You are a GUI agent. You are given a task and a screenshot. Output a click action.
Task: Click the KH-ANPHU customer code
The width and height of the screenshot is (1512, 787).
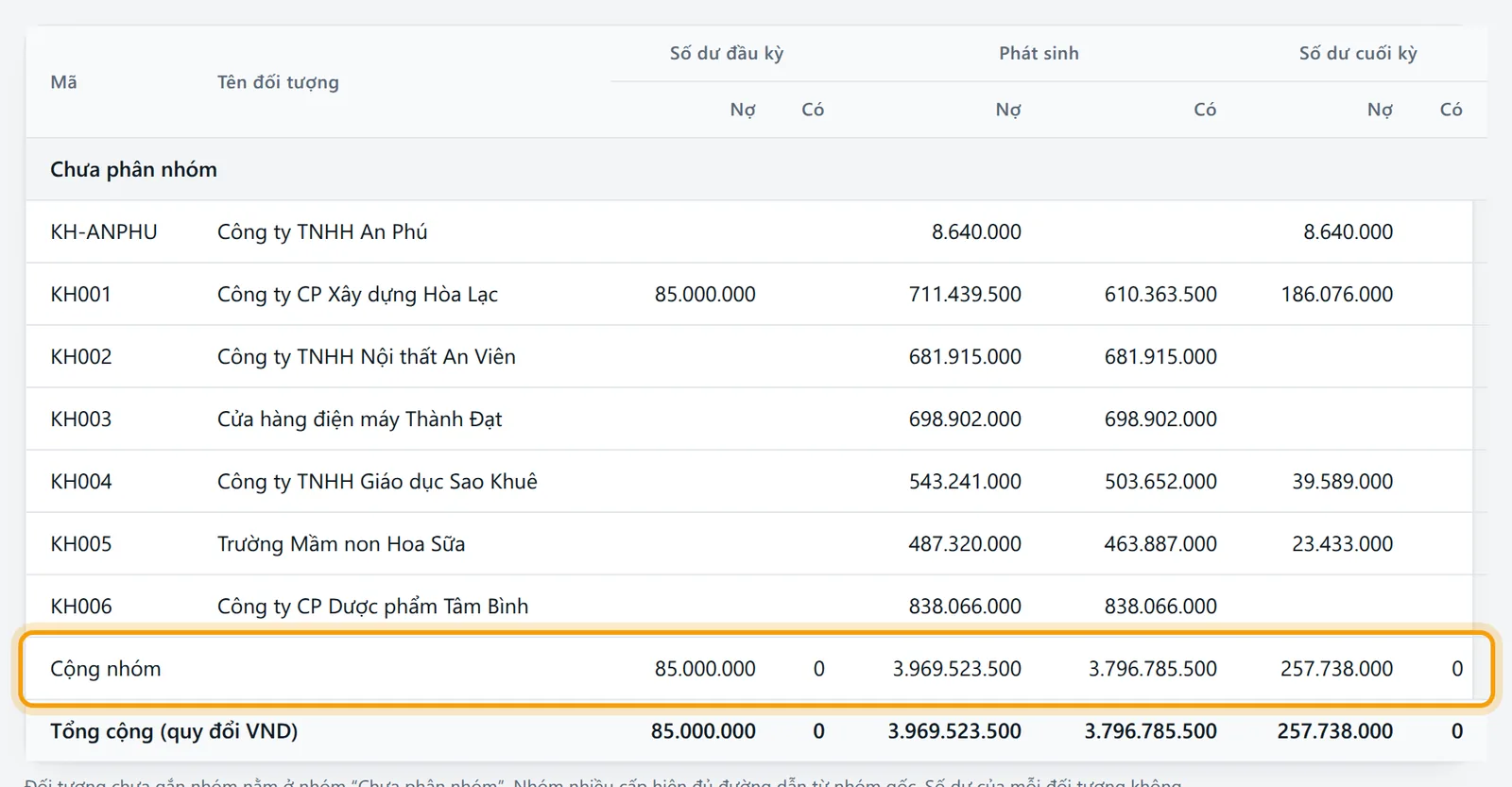point(104,231)
